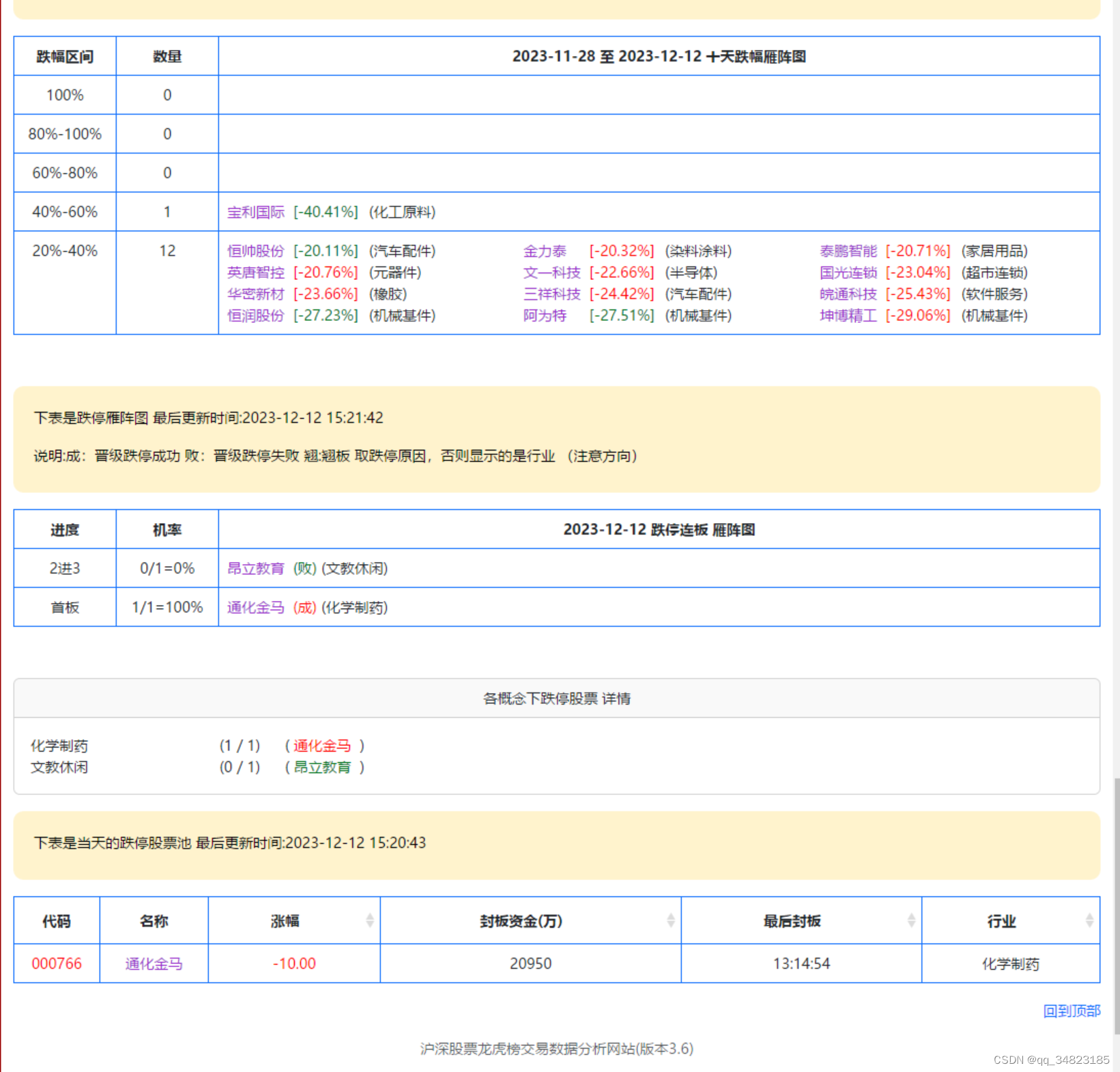Open 华密新材 stock link

coord(255,294)
